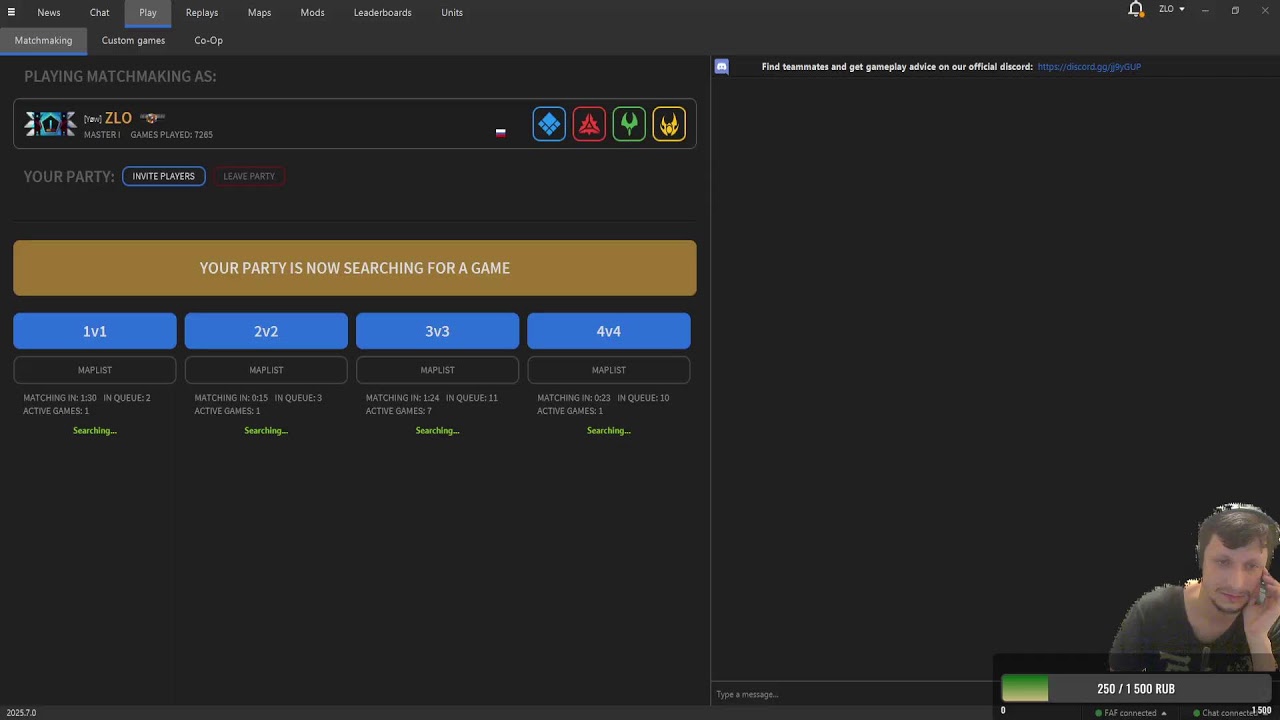
Task: Click the 250 / 1500 RUB progress bar
Action: (1136, 688)
